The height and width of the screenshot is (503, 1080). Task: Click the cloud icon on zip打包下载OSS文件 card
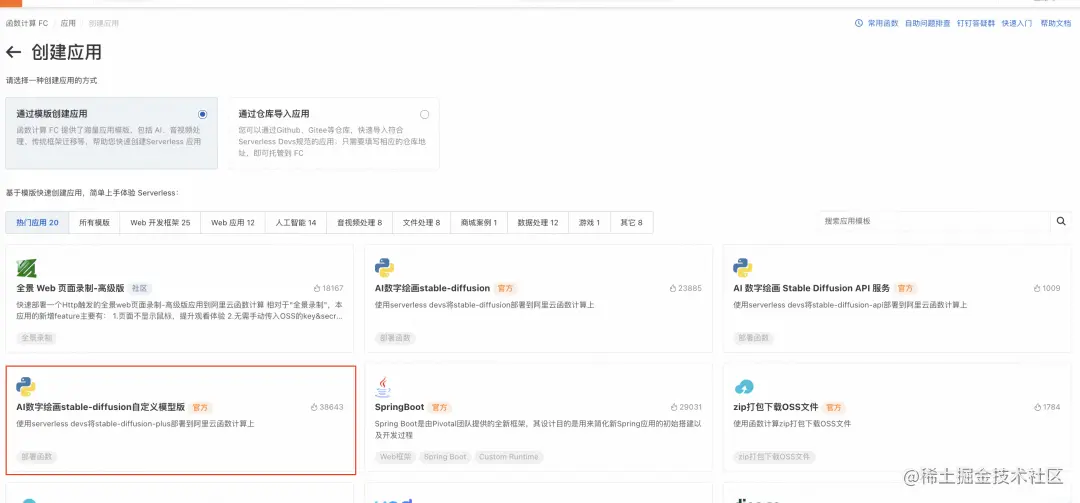click(x=744, y=387)
